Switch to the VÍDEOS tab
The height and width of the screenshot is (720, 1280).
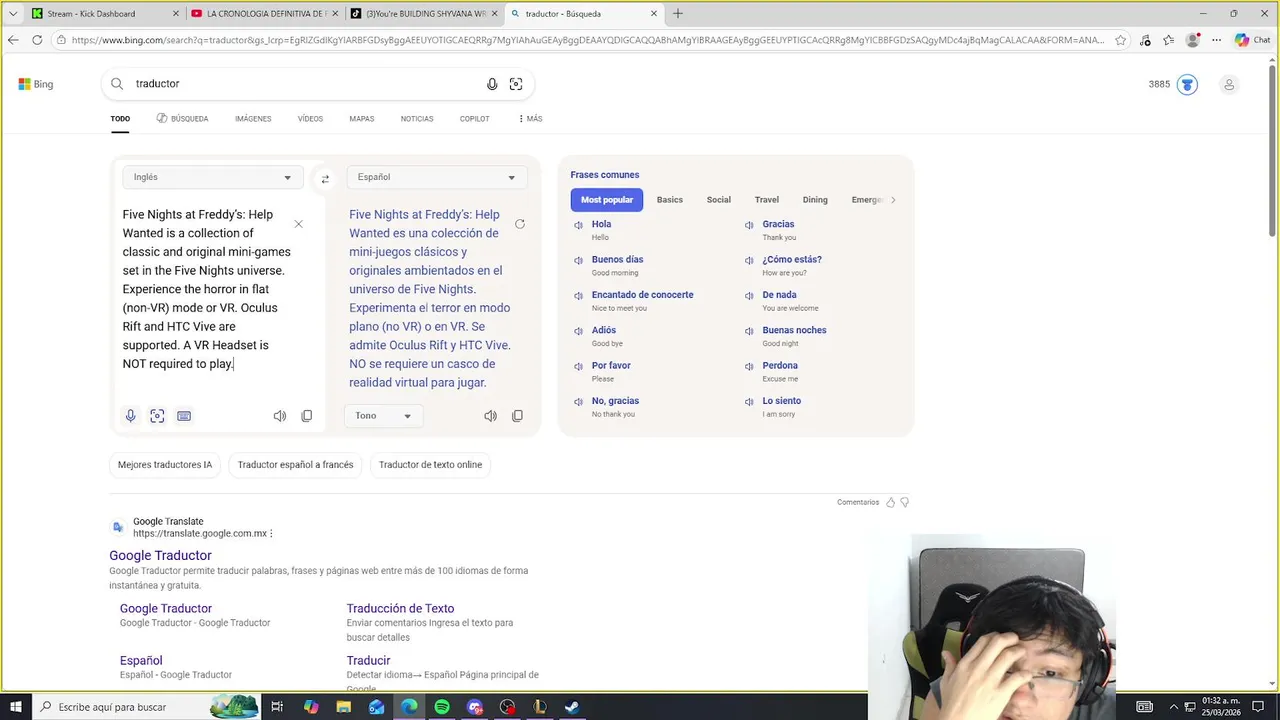tap(310, 119)
